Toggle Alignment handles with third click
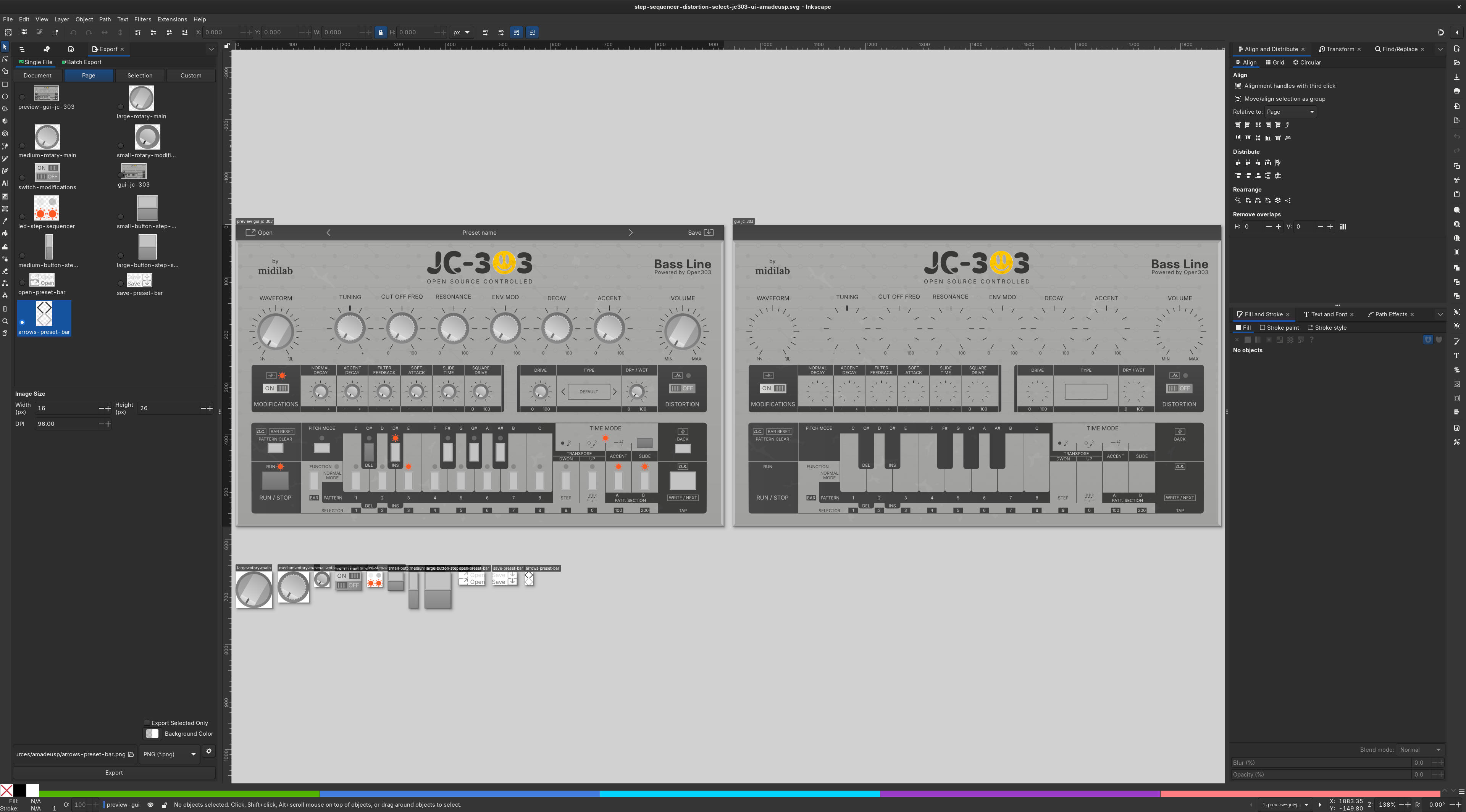This screenshot has height=812, width=1466. (x=1238, y=85)
